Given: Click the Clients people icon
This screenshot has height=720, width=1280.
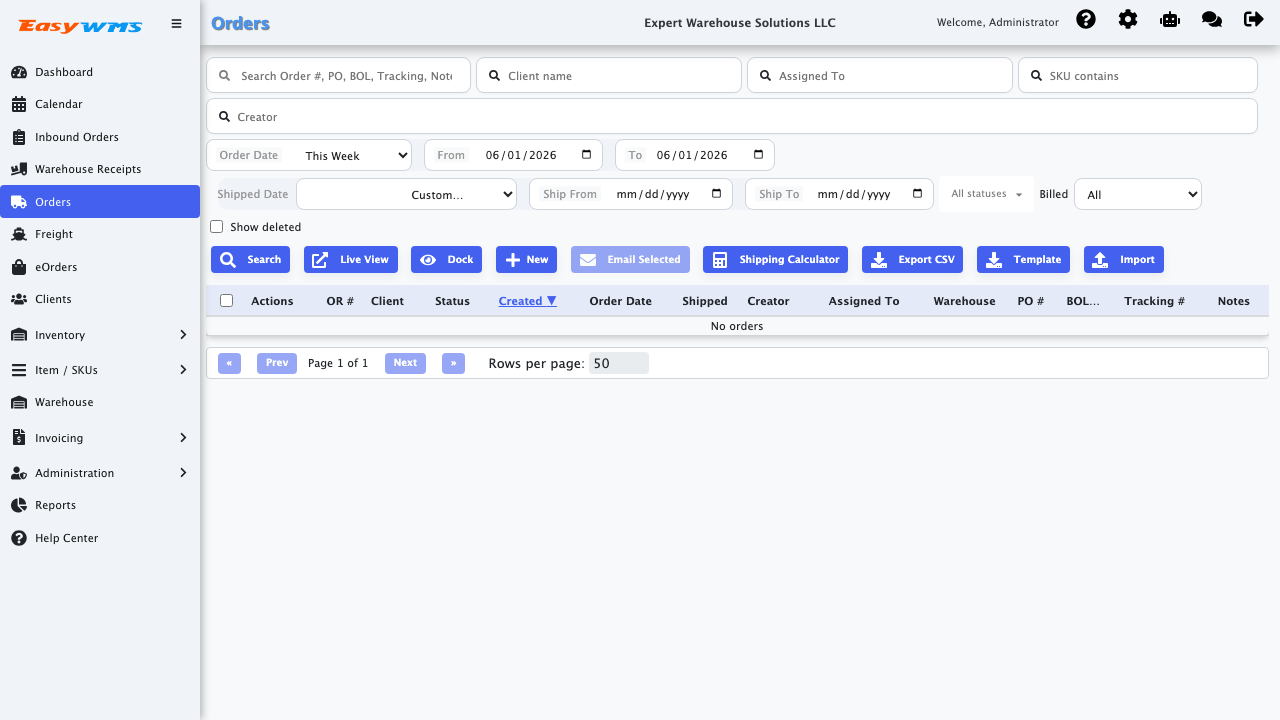Looking at the screenshot, I should tap(19, 299).
